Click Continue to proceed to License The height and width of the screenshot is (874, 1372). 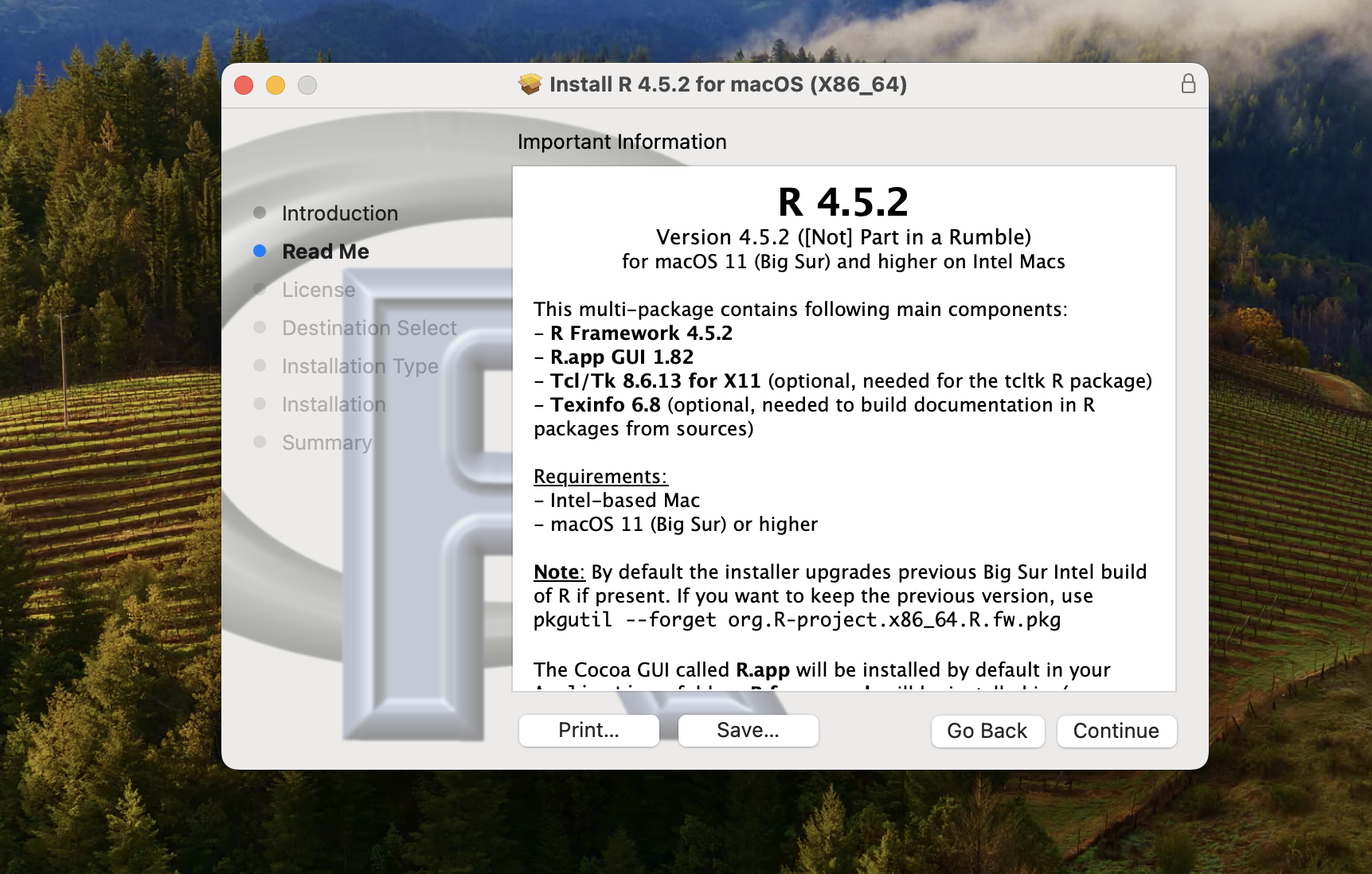1116,731
